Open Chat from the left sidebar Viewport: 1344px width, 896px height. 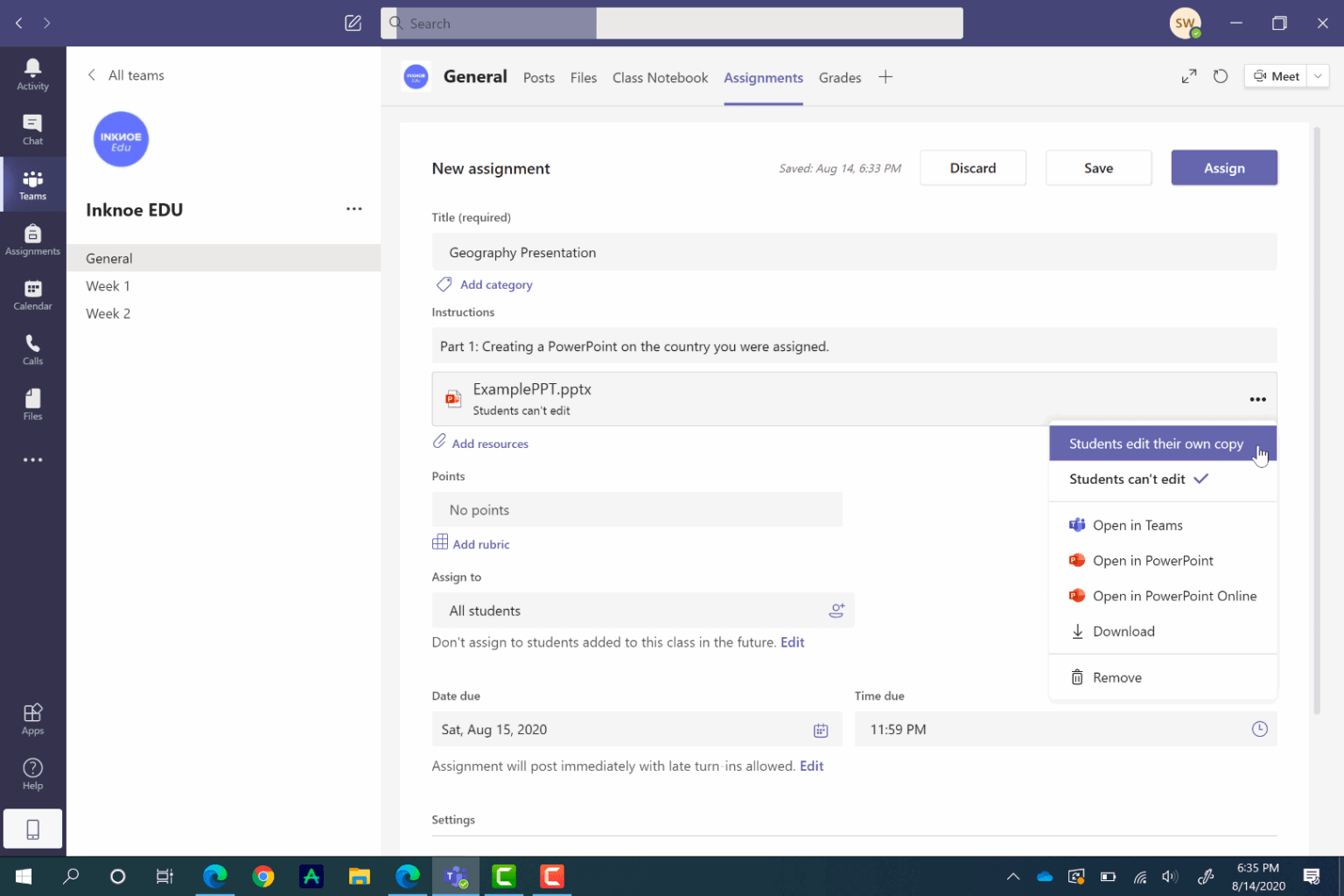point(32,129)
